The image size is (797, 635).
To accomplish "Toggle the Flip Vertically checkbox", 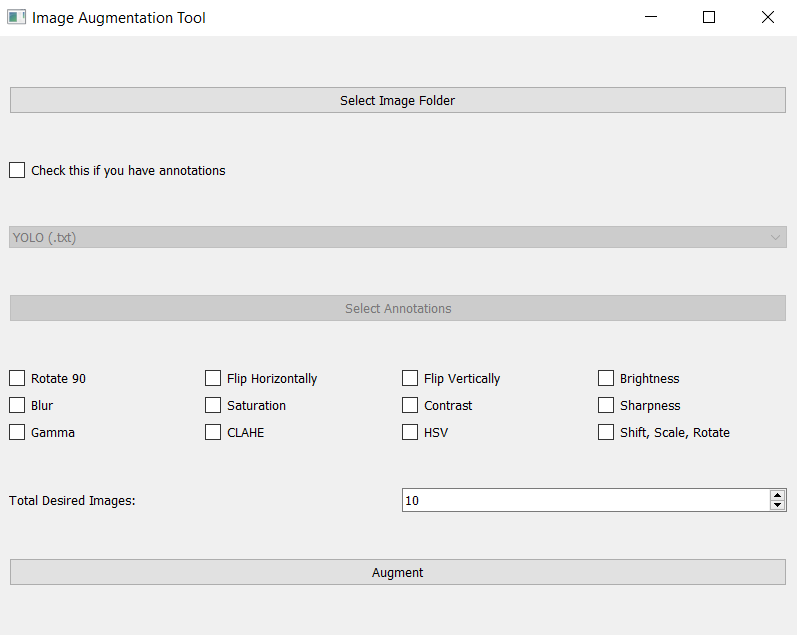I will (410, 378).
